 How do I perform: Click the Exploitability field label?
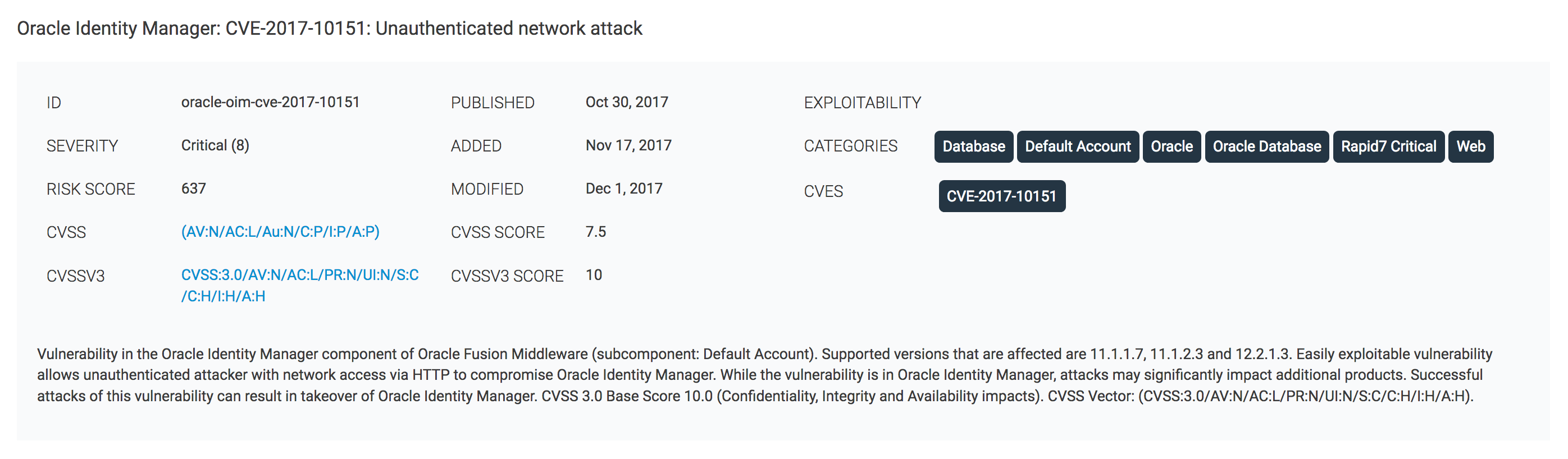pyautogui.click(x=862, y=102)
